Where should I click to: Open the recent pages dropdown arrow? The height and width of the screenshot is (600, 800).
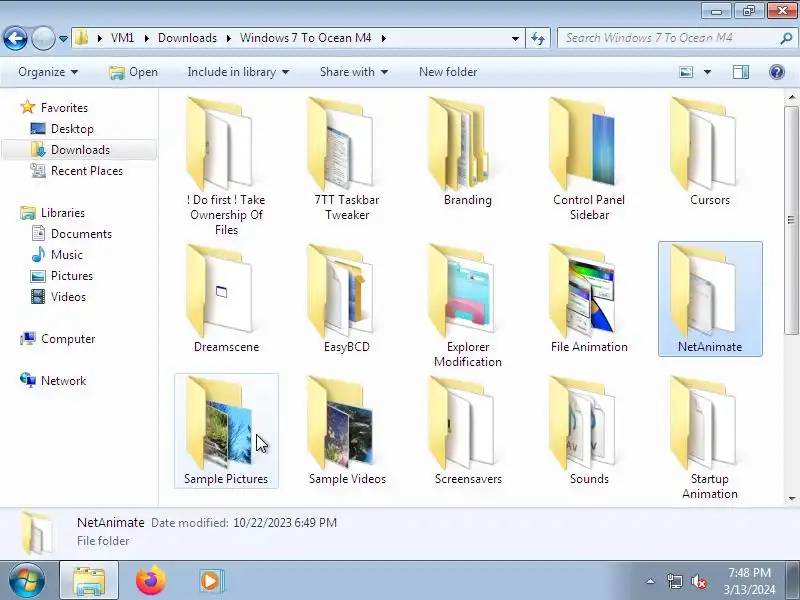(x=63, y=38)
